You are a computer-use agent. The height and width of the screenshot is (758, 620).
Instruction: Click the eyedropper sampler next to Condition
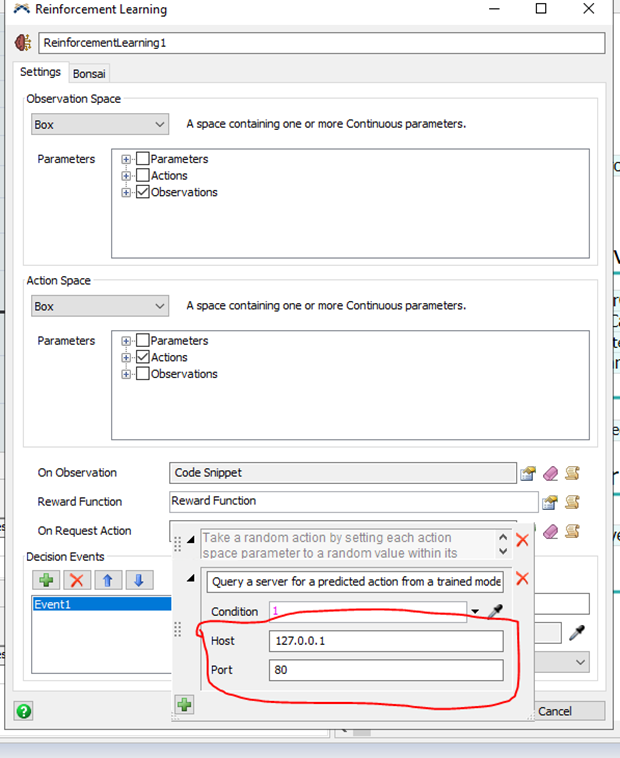point(494,611)
